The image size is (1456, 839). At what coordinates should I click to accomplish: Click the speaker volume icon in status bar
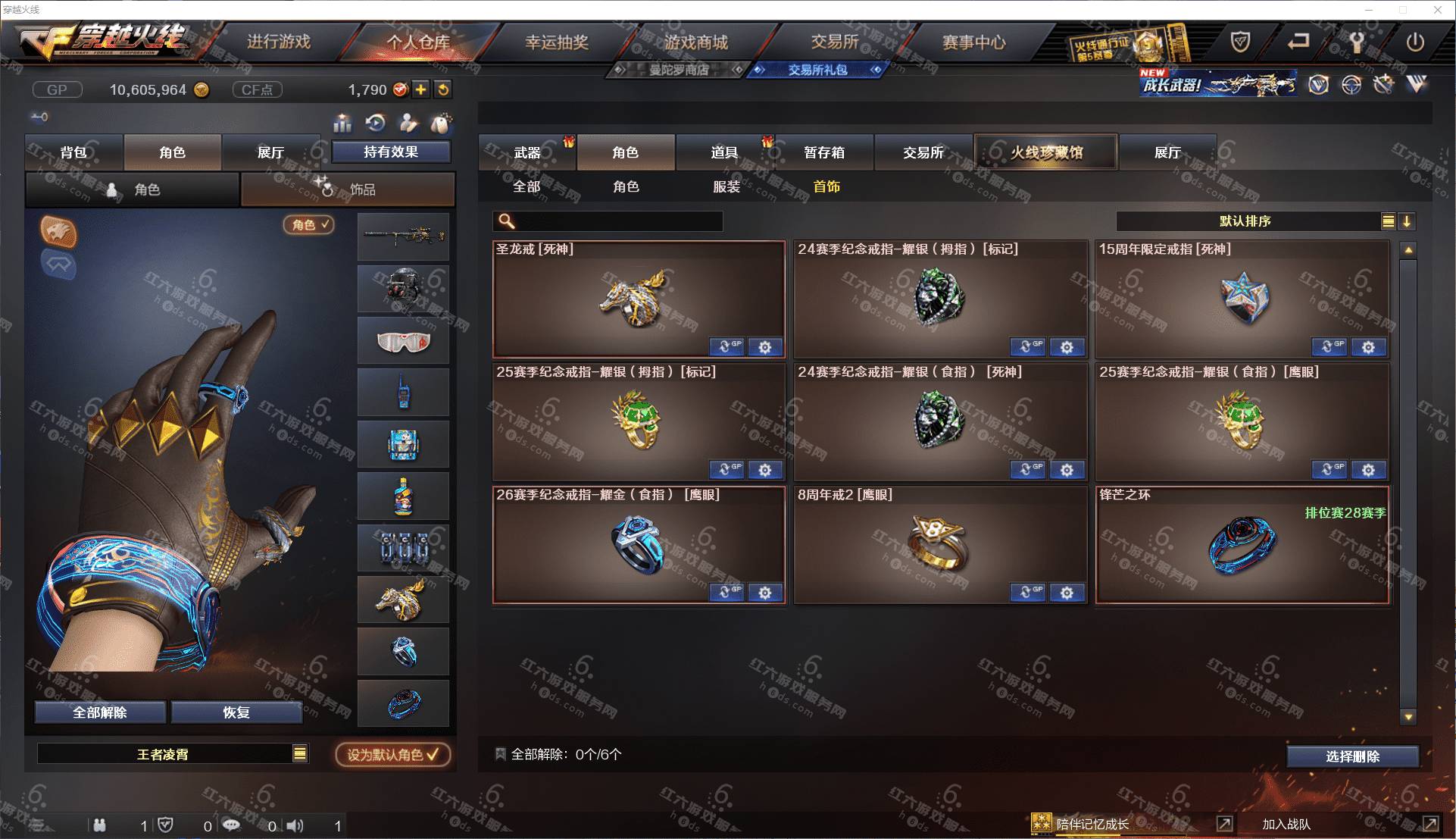point(295,825)
